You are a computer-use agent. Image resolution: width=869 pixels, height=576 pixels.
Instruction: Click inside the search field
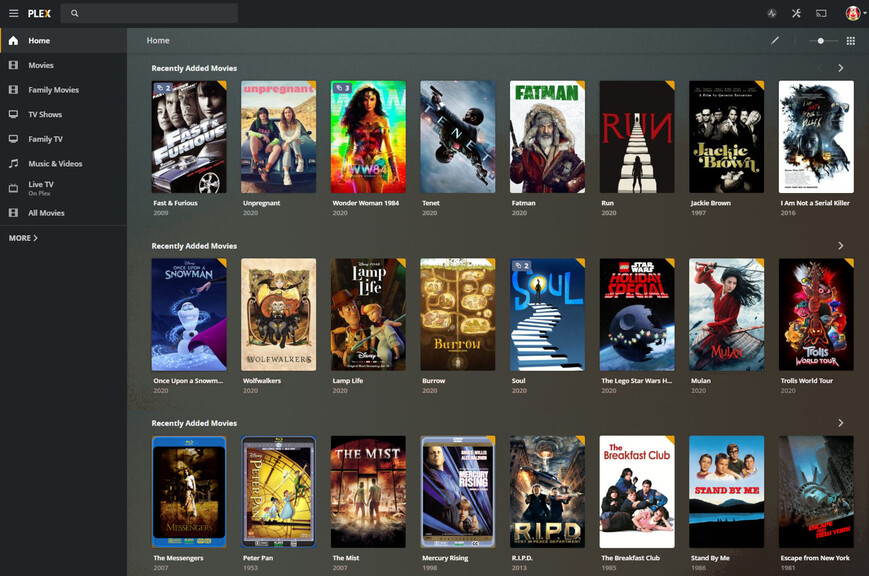click(149, 13)
